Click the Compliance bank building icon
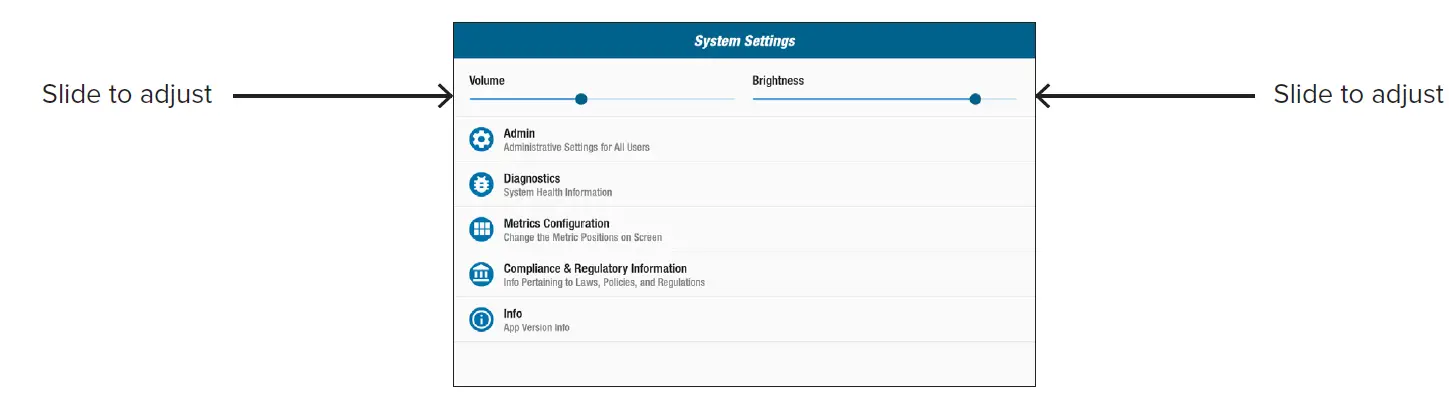 481,274
